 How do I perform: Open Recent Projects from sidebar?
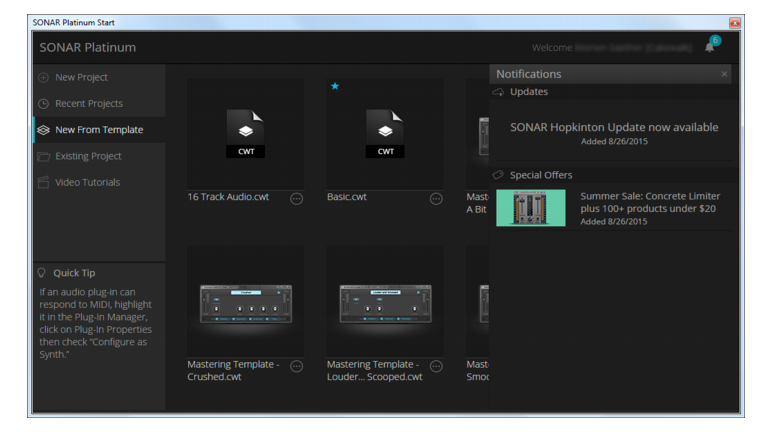(100, 103)
